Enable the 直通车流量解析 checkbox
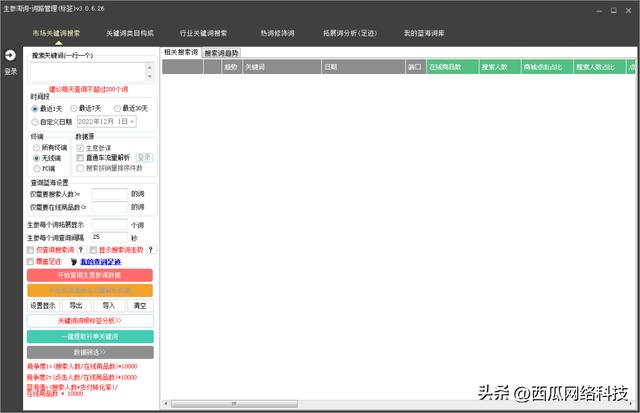 click(x=80, y=158)
